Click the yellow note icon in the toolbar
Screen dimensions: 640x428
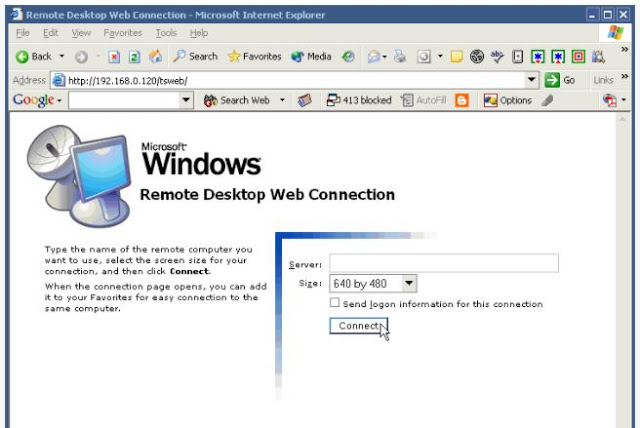click(x=456, y=56)
